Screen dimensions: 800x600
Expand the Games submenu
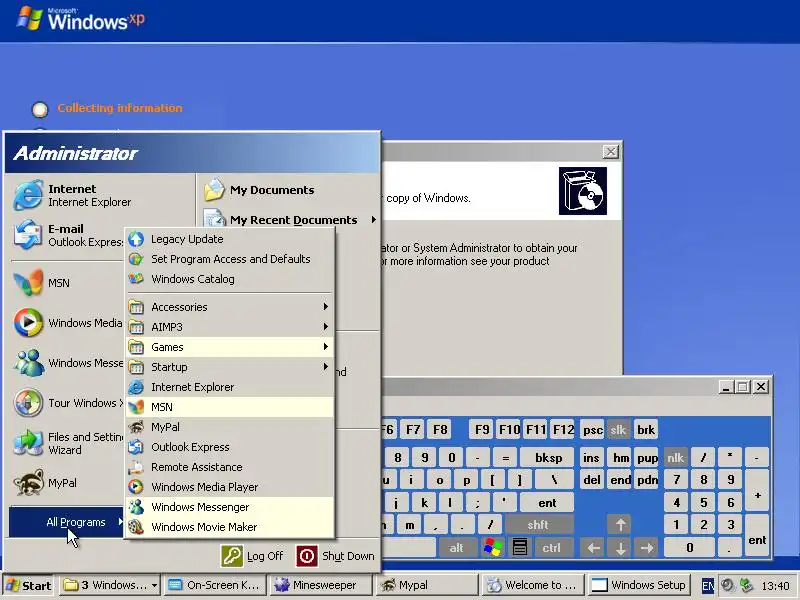[230, 347]
